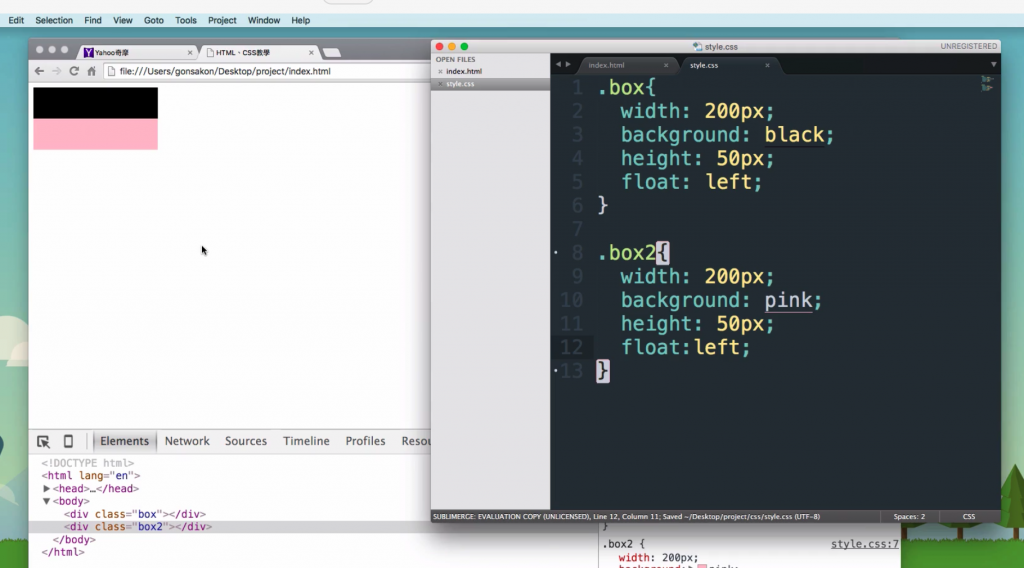
Task: Open the Tools menu
Action: click(x=185, y=20)
